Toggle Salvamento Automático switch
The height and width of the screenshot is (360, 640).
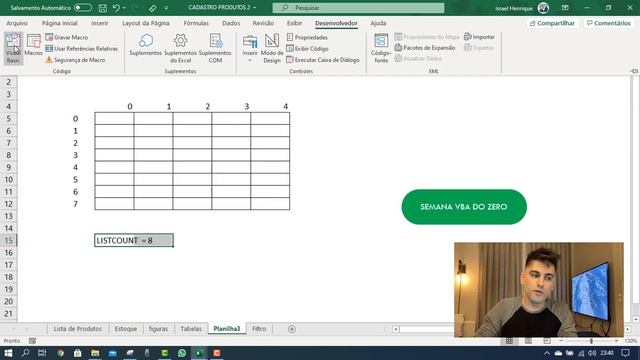(x=83, y=8)
